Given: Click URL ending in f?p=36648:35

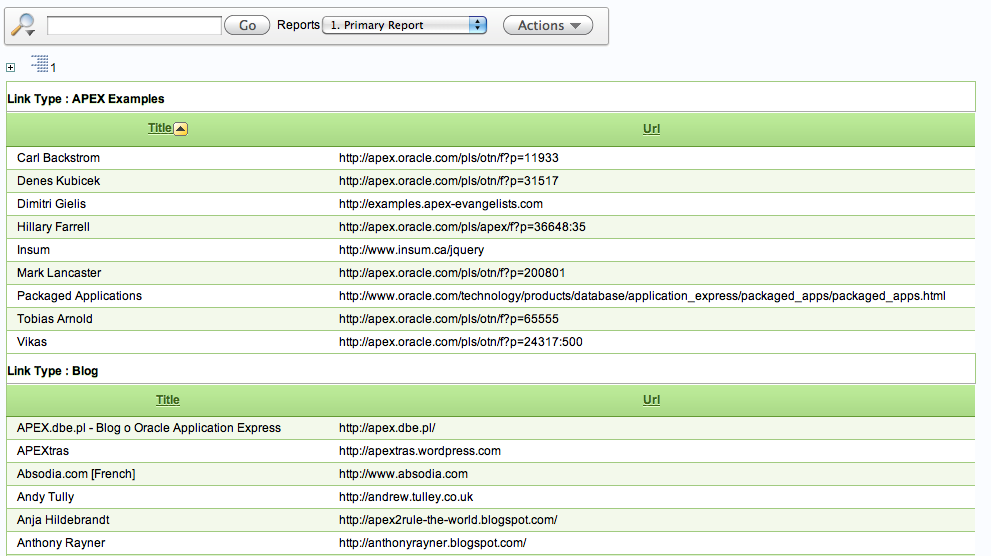Looking at the screenshot, I should point(462,227).
